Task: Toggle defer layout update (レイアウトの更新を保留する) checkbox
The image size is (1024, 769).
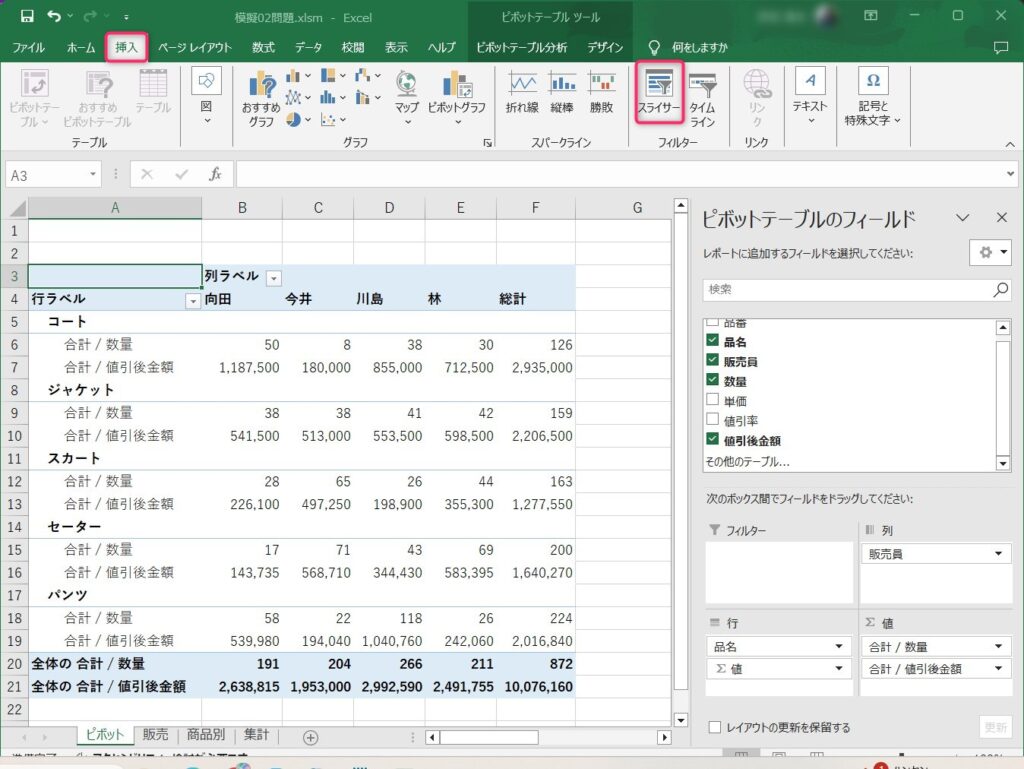Action: click(714, 727)
